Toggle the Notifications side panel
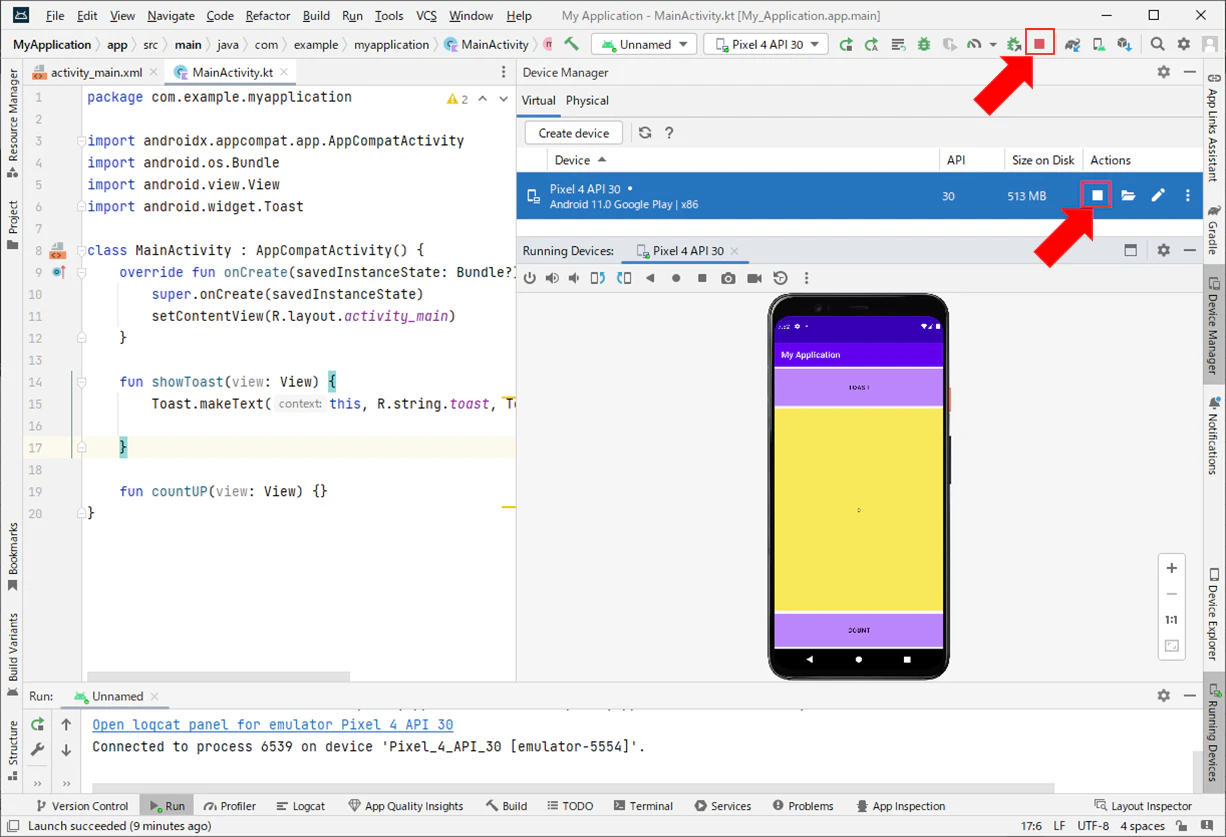Image resolution: width=1226 pixels, height=837 pixels. click(x=1213, y=436)
